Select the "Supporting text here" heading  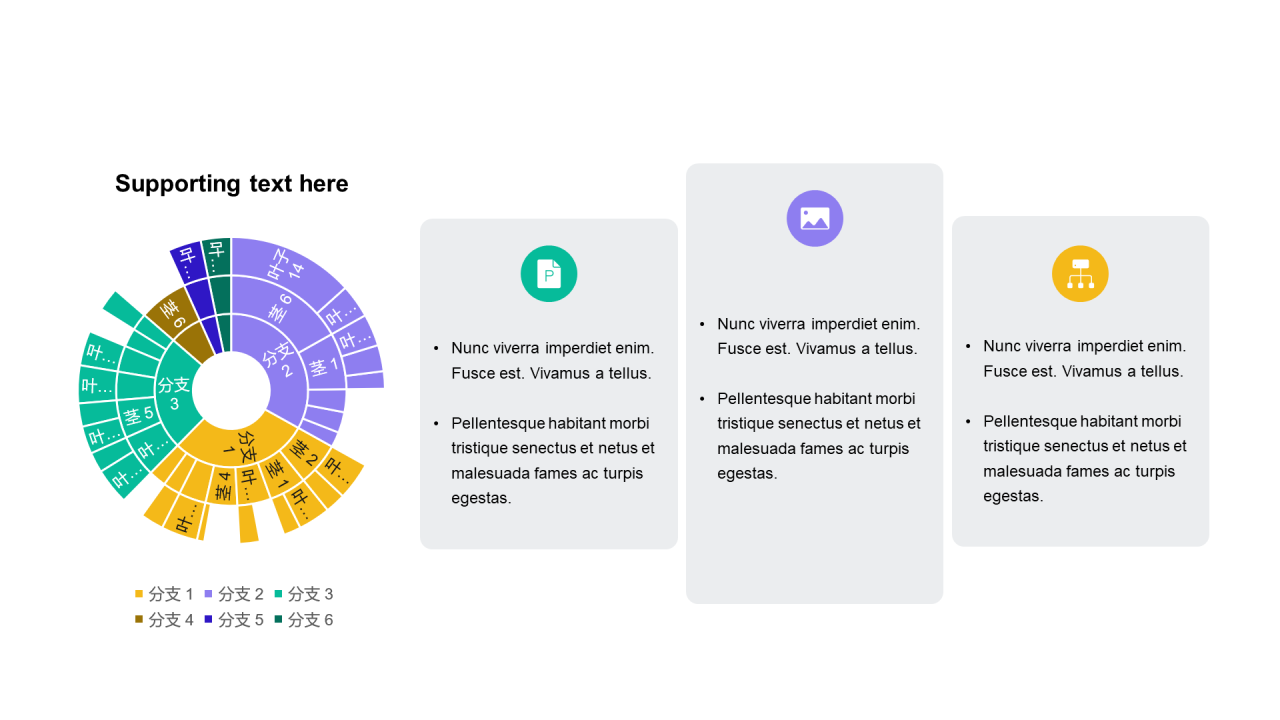[x=232, y=184]
